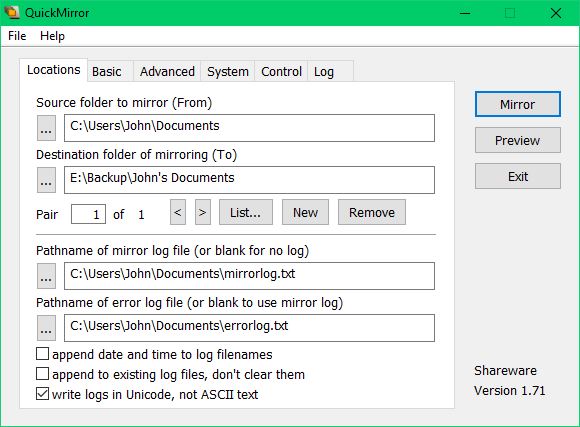The image size is (580, 427).
Task: Browse for error log file location
Action: coord(46,328)
